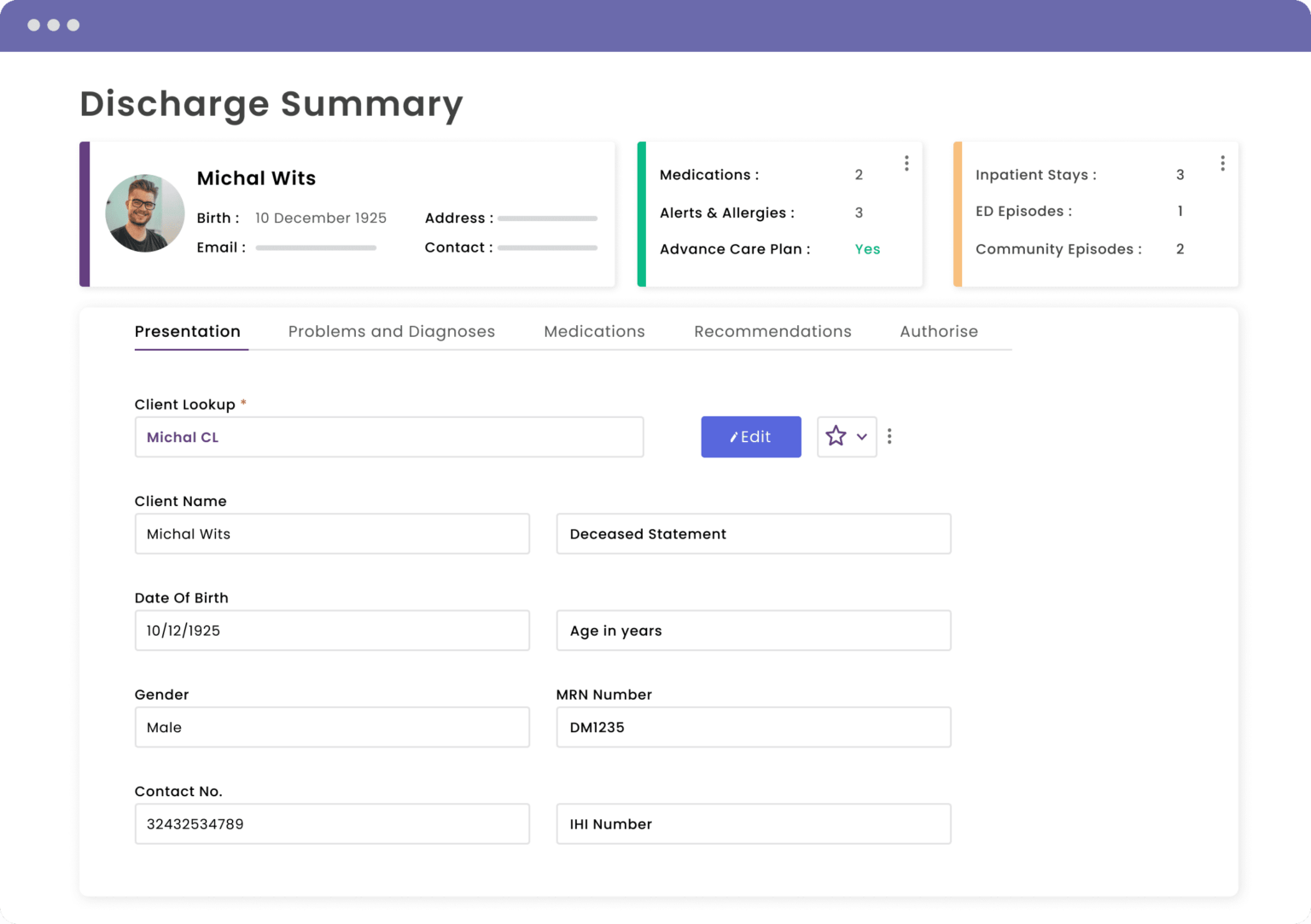Click the Gender field showing Male
Screen dimensions: 1311x924
pyautogui.click(x=332, y=727)
